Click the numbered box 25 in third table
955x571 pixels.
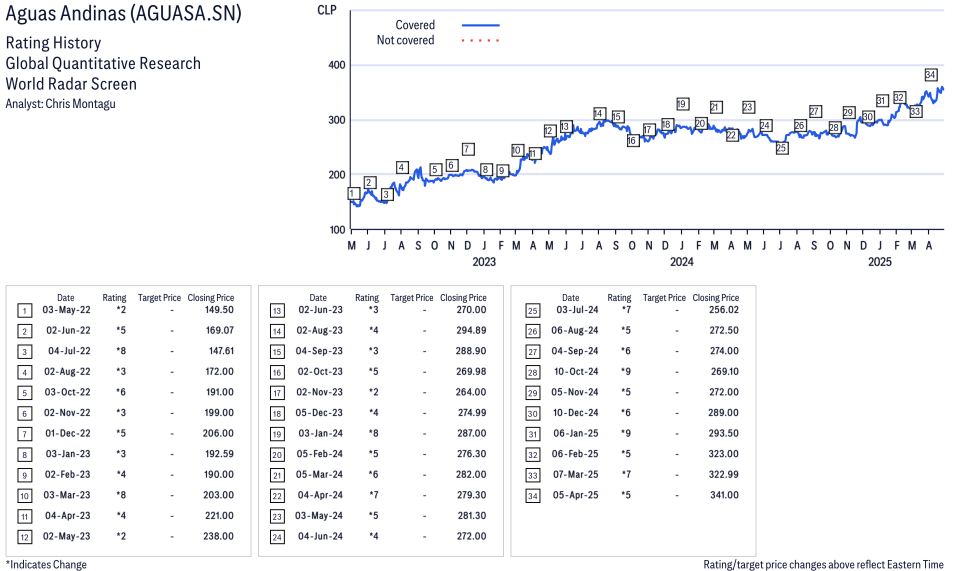pos(533,311)
